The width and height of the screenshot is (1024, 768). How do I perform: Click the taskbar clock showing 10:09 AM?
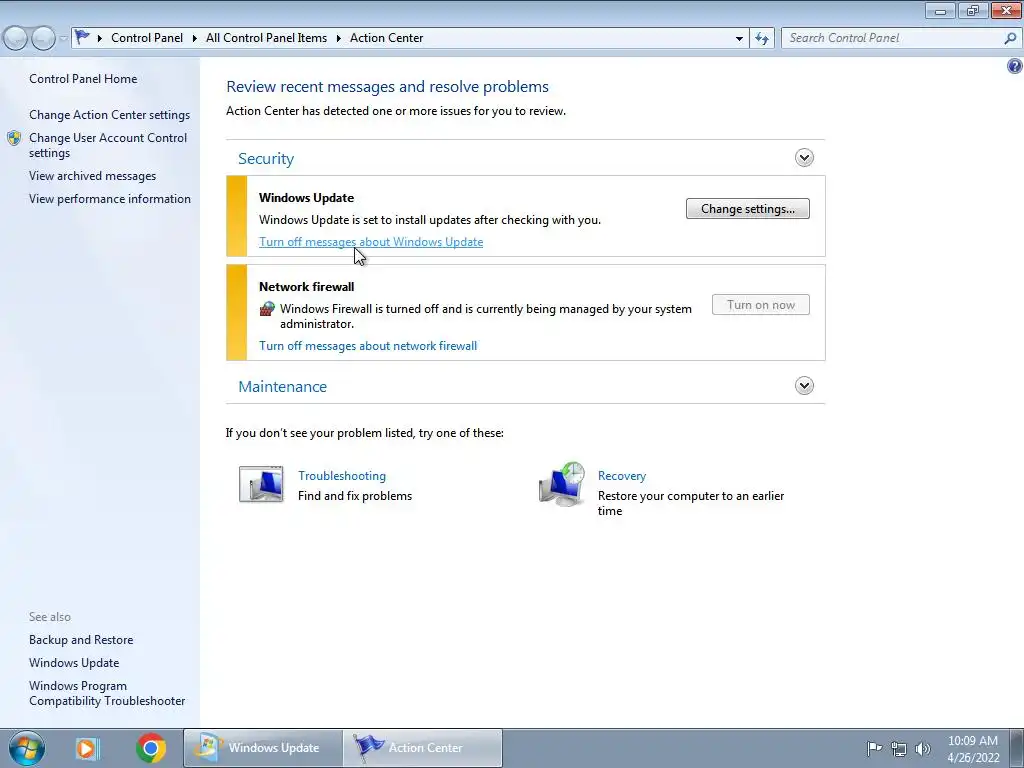pyautogui.click(x=973, y=749)
